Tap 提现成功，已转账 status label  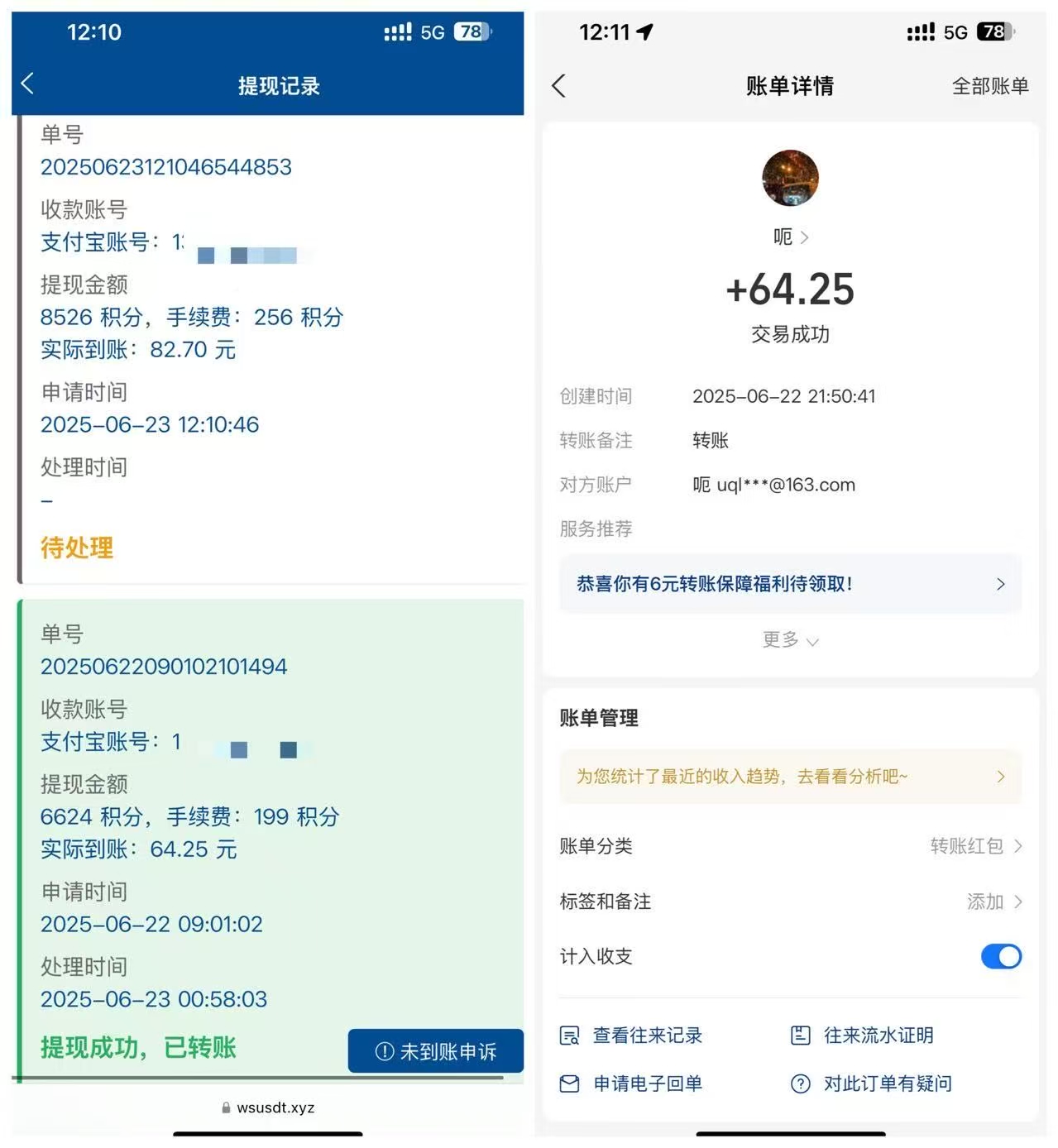coord(138,1047)
